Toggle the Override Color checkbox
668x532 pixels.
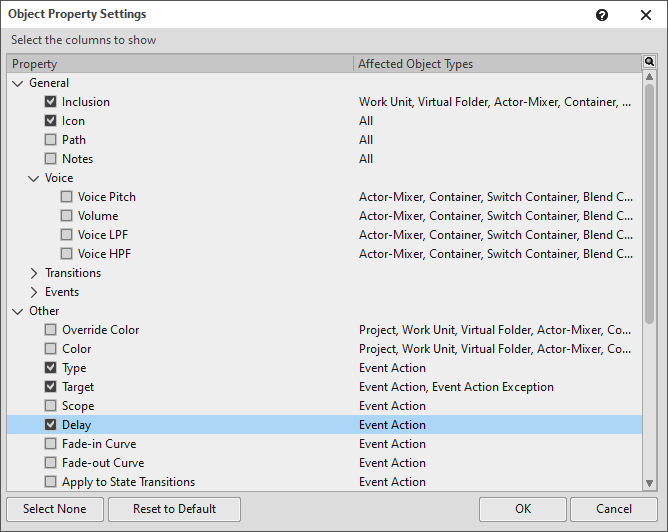[x=51, y=330]
